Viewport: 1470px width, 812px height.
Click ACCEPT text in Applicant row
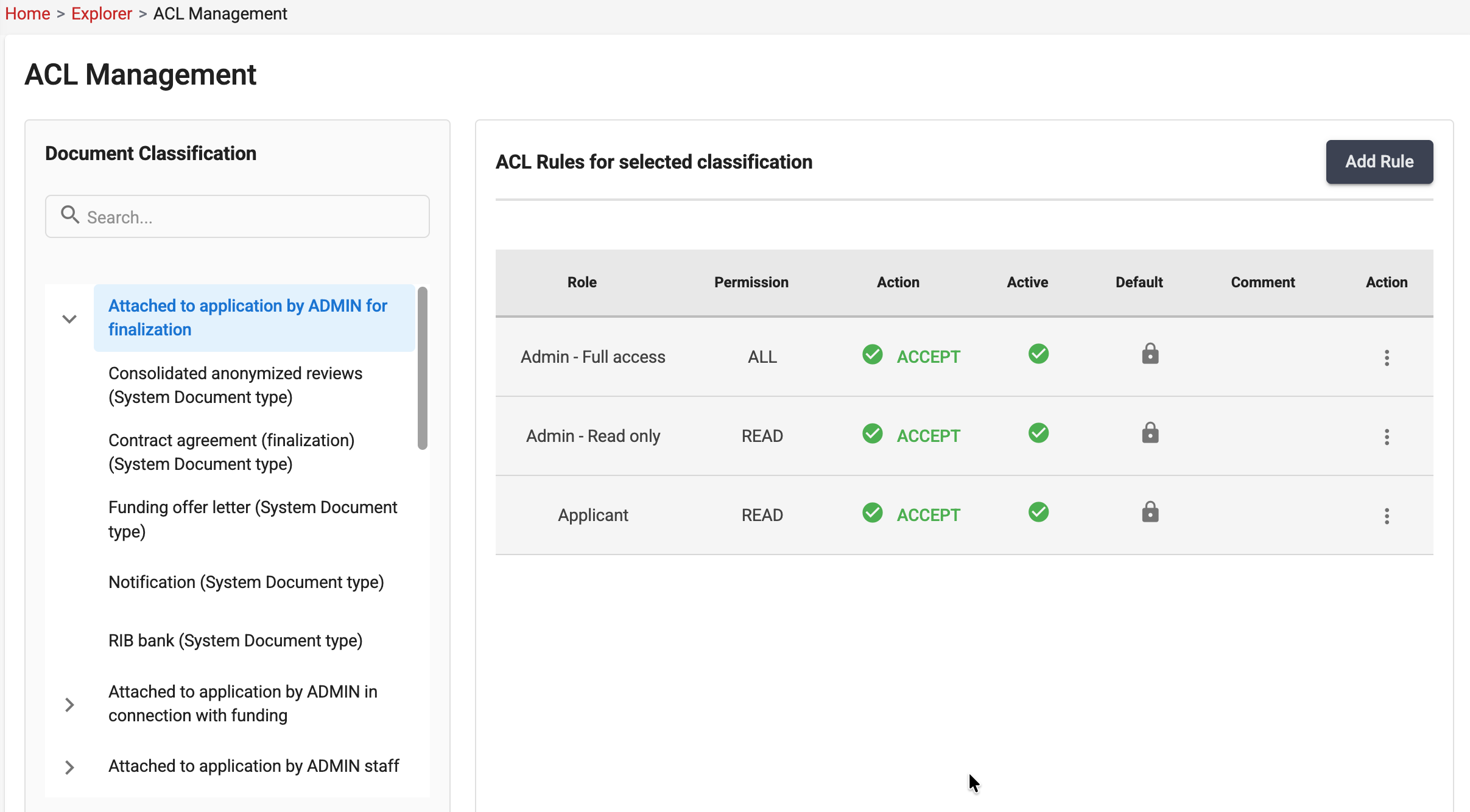pos(929,515)
